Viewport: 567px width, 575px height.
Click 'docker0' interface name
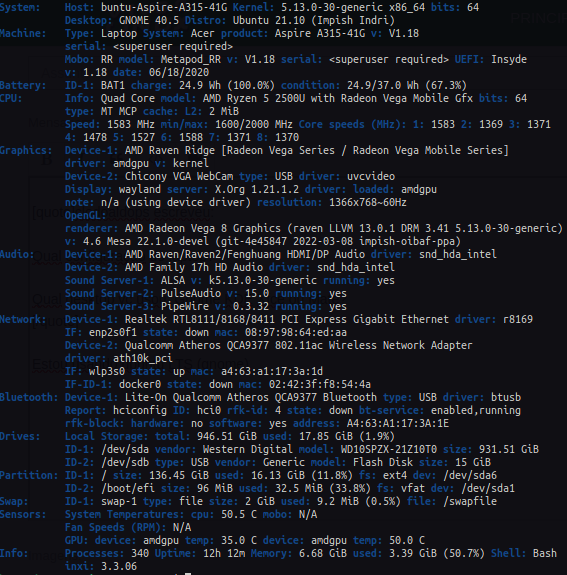click(140, 385)
